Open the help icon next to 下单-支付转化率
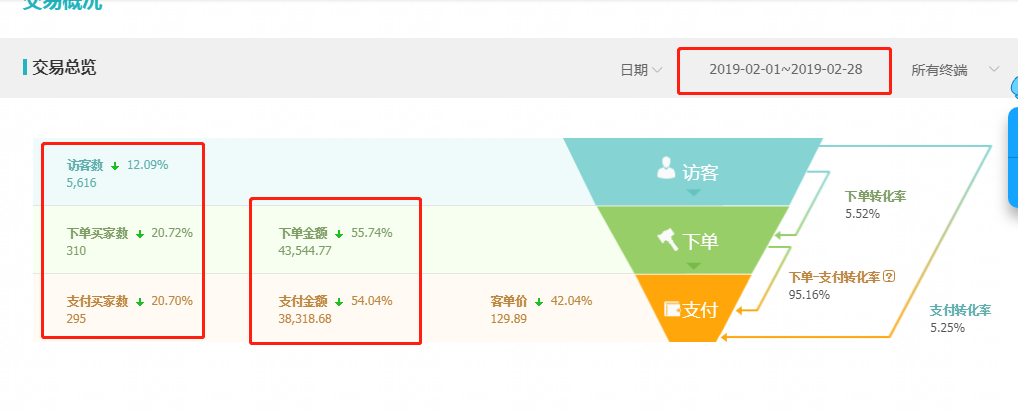 [x=889, y=277]
